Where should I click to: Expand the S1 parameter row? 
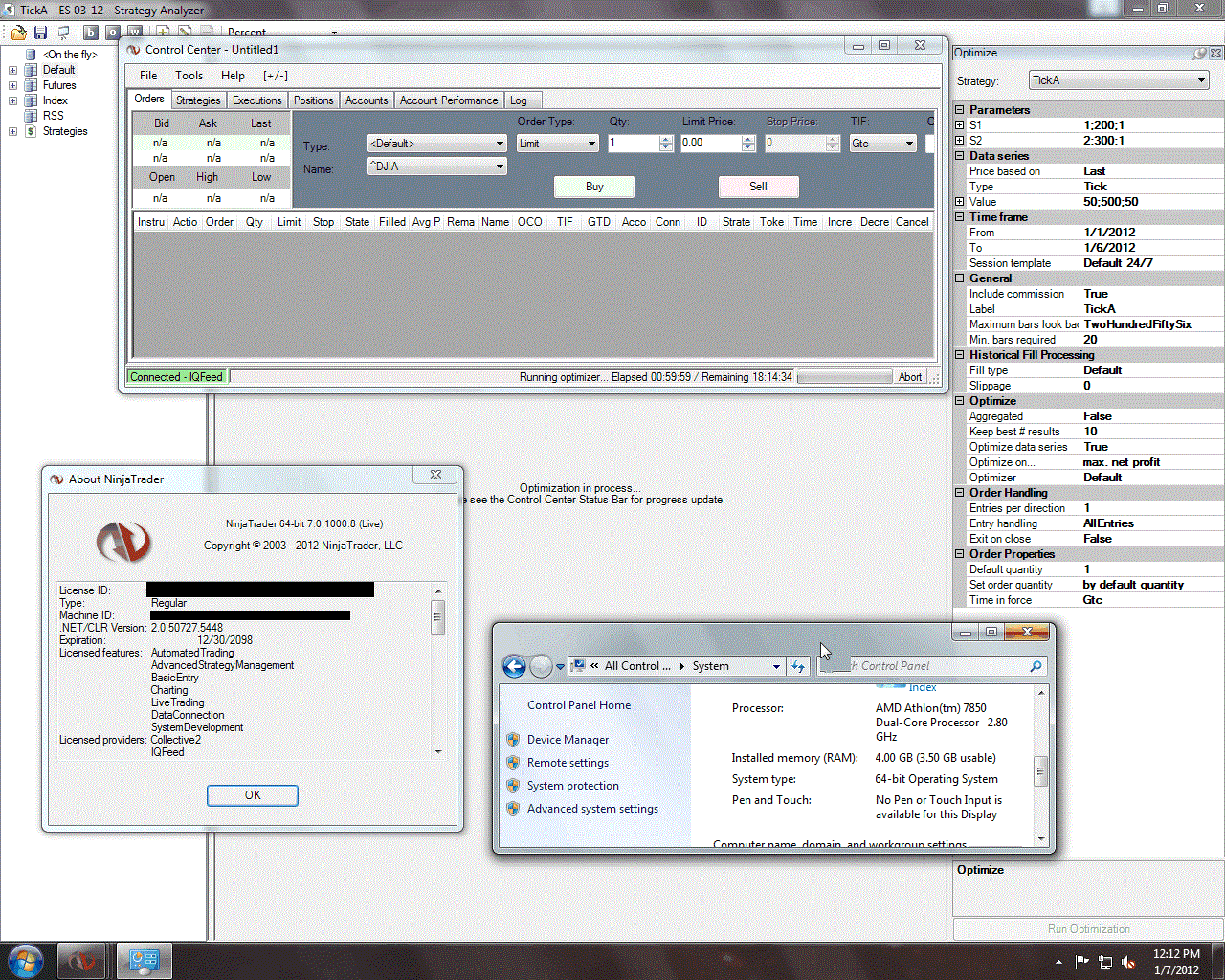point(960,125)
